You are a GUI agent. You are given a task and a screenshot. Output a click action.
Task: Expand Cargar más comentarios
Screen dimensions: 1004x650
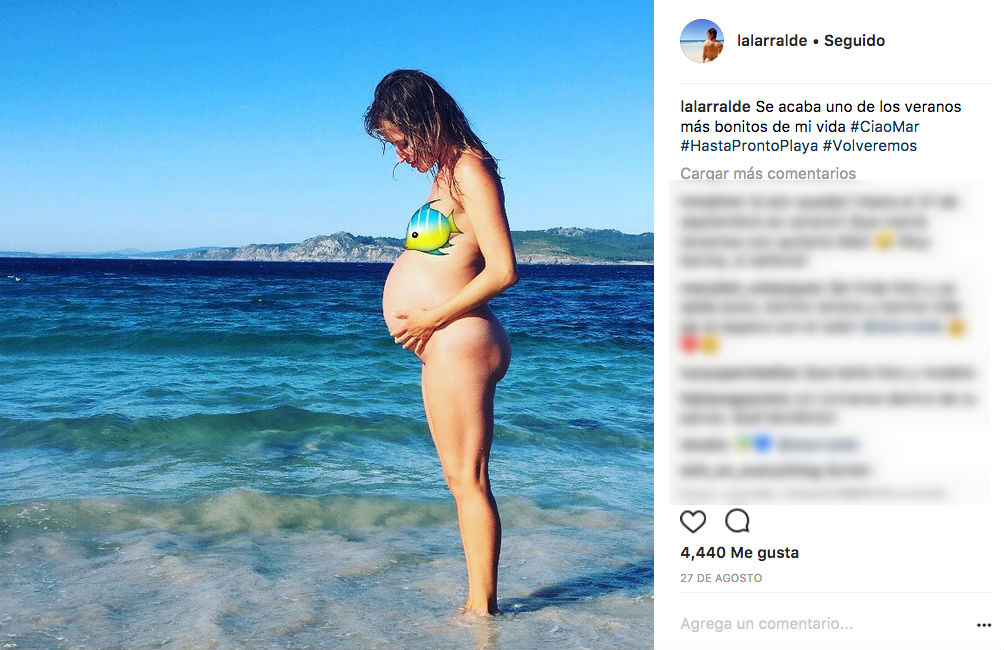point(768,174)
